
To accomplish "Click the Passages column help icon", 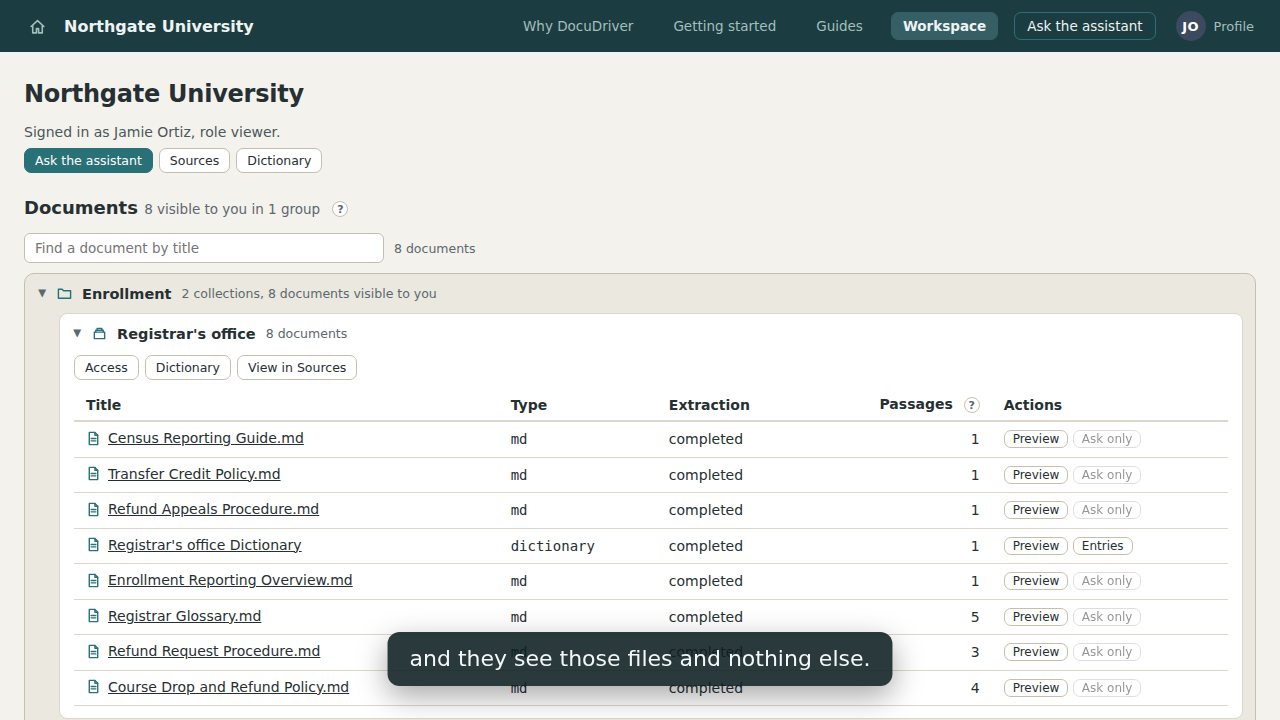I will pyautogui.click(x=971, y=405).
